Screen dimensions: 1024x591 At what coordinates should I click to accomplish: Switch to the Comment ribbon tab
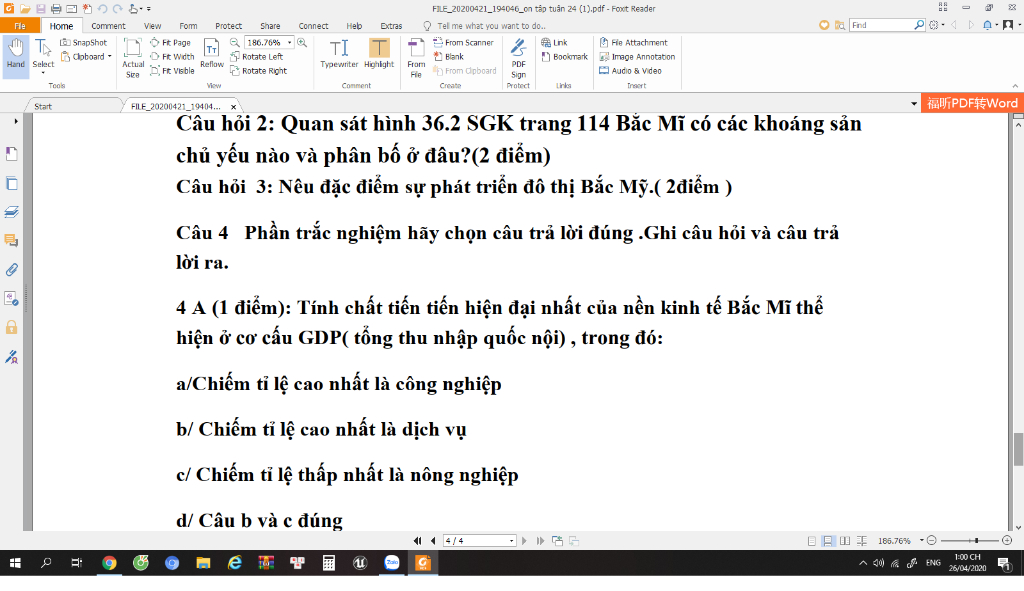tap(108, 25)
